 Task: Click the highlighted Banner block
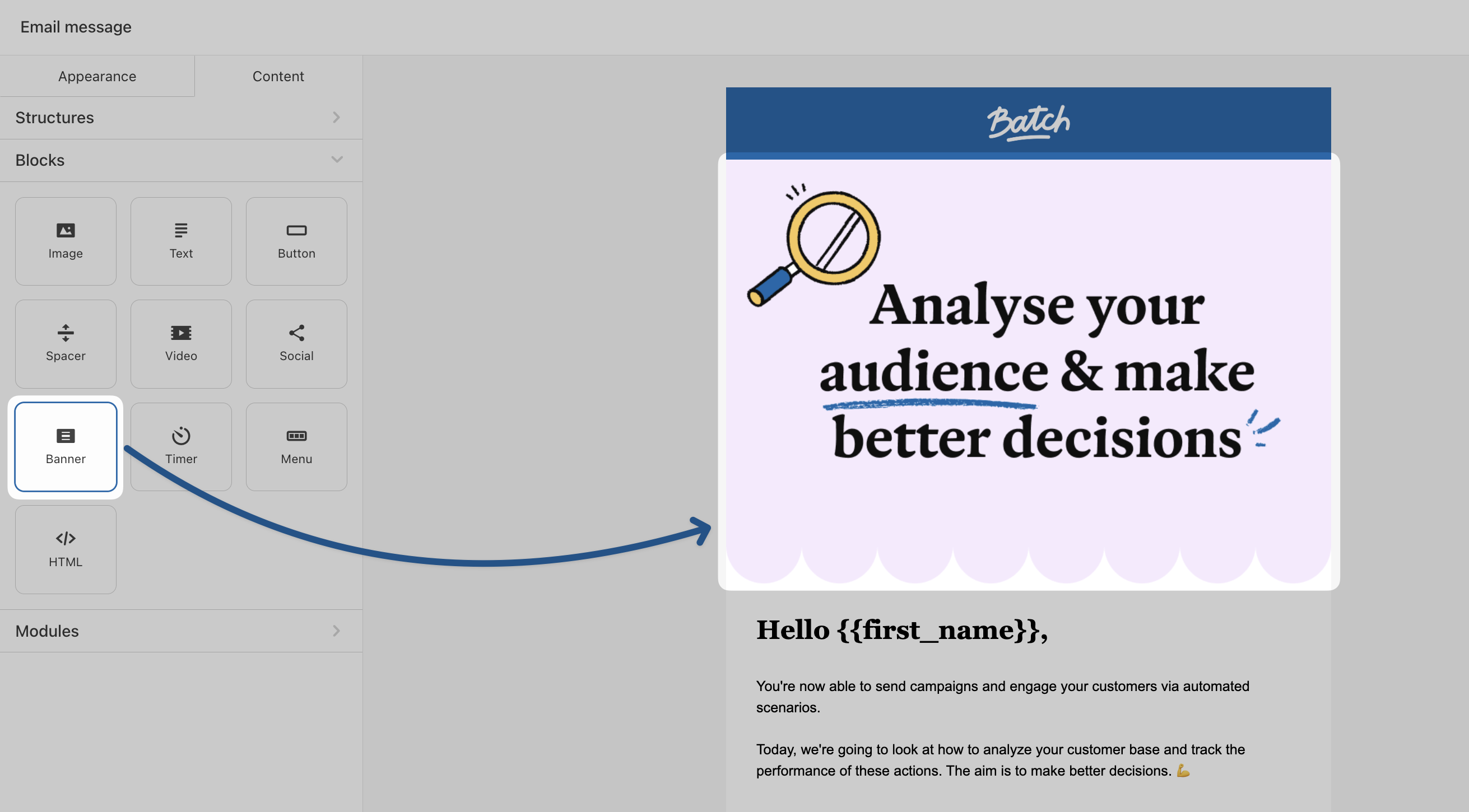[66, 446]
